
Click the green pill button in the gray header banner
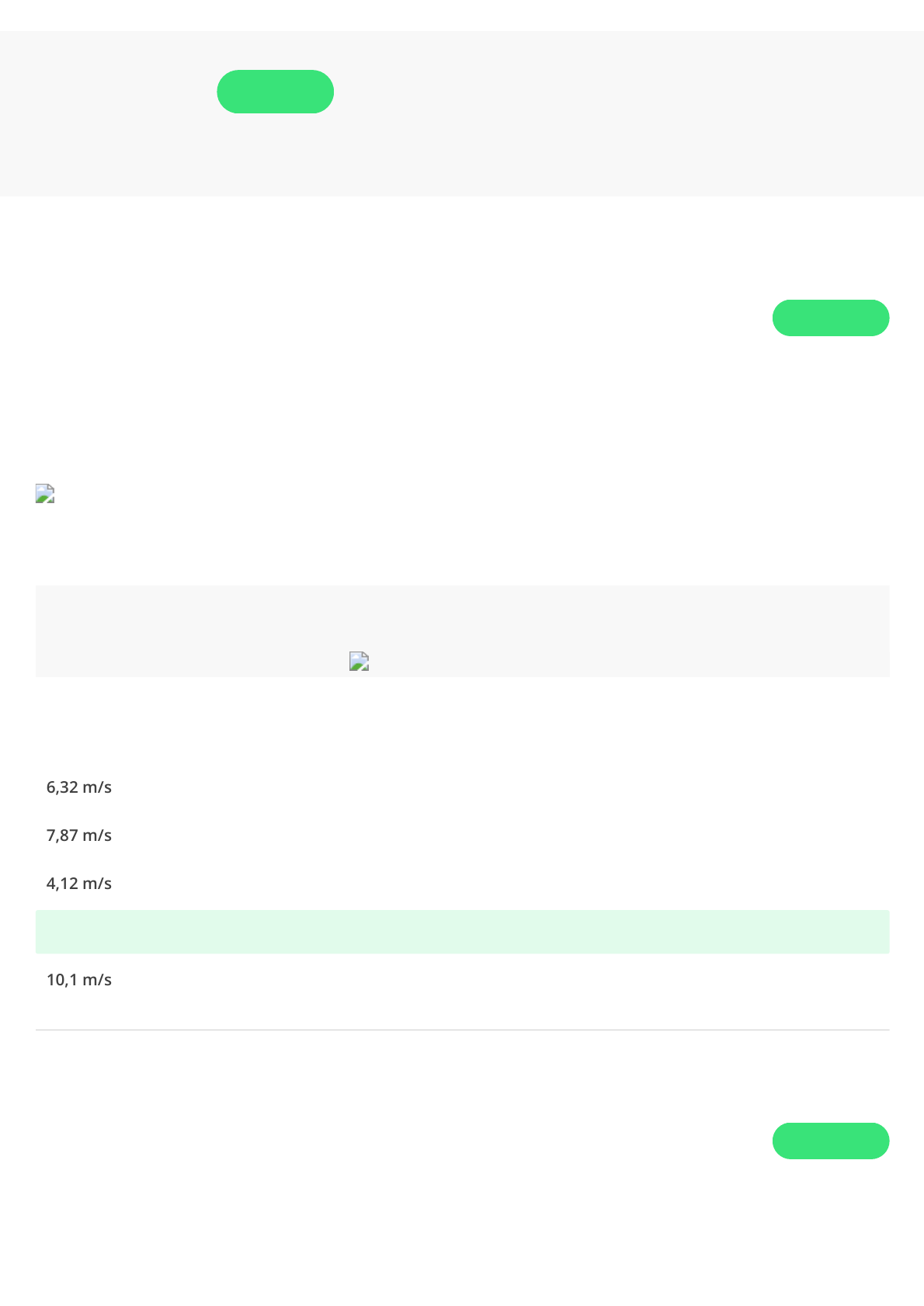[276, 92]
